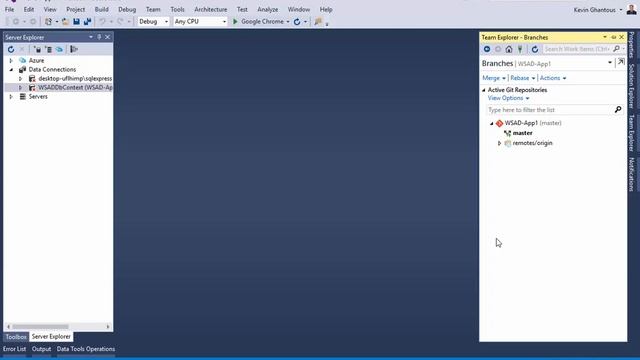Viewport: 640px width, 360px height.
Task: Select the remotes/origin tree row
Action: pos(532,143)
